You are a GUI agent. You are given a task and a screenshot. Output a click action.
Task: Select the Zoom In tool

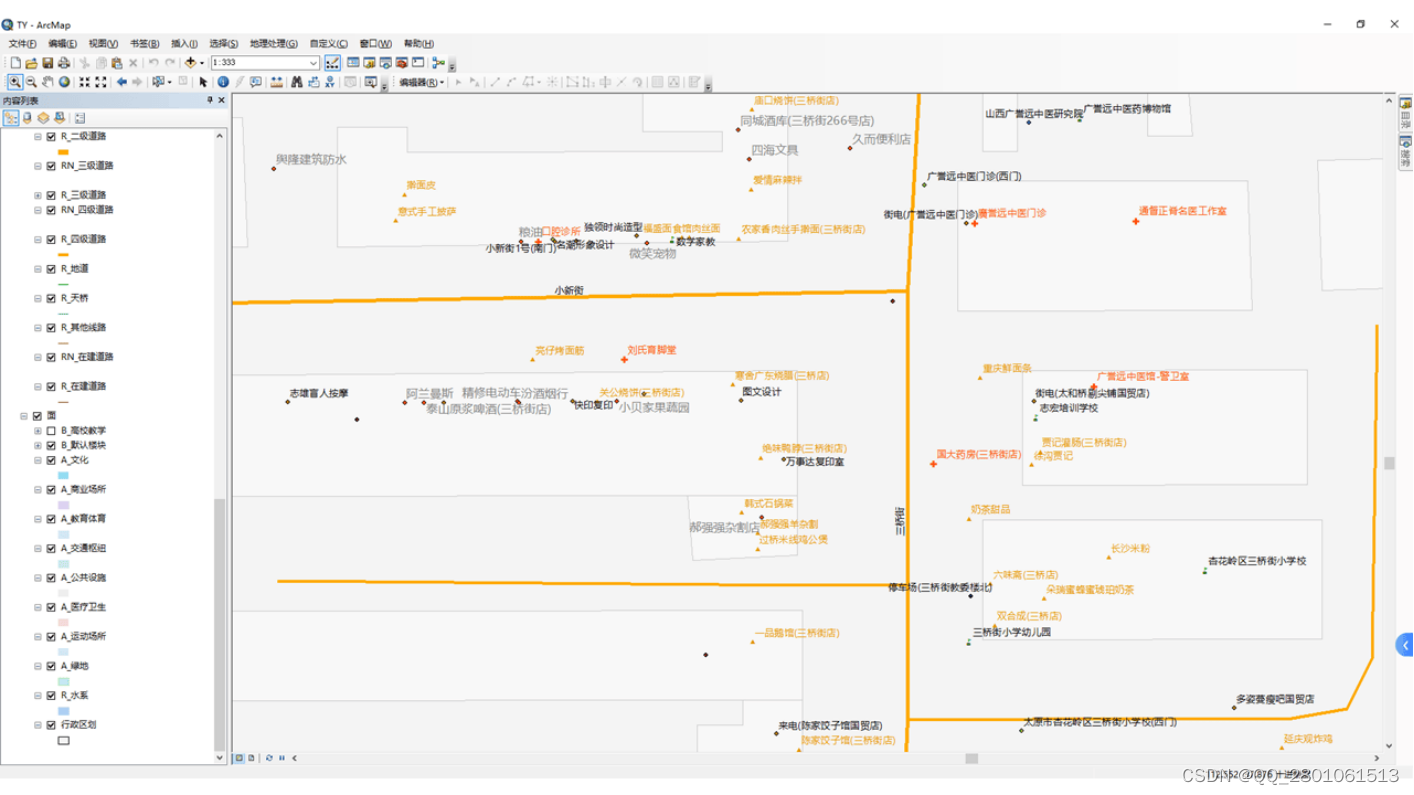point(15,82)
